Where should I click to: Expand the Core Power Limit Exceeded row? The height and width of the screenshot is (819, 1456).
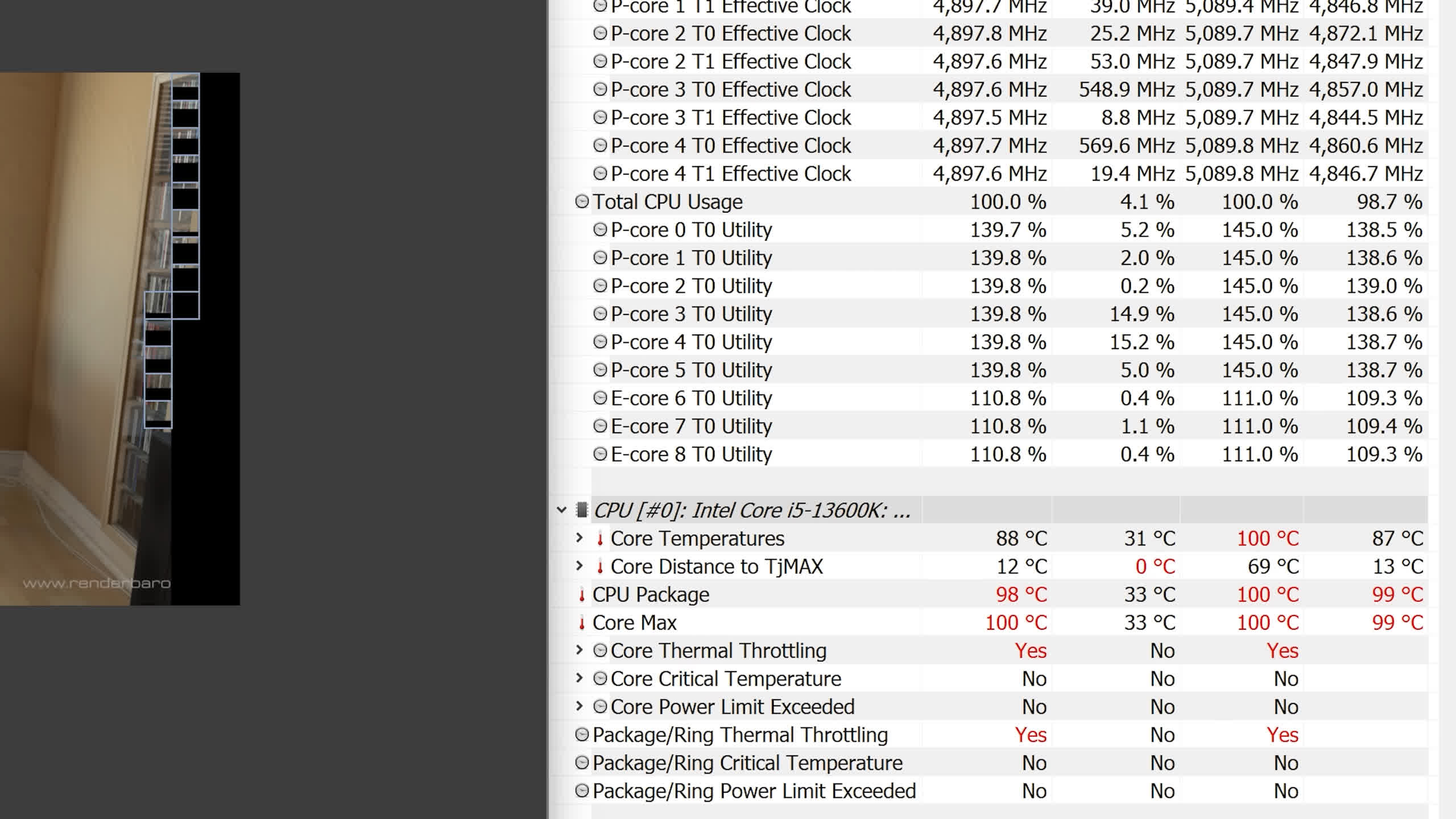point(579,706)
